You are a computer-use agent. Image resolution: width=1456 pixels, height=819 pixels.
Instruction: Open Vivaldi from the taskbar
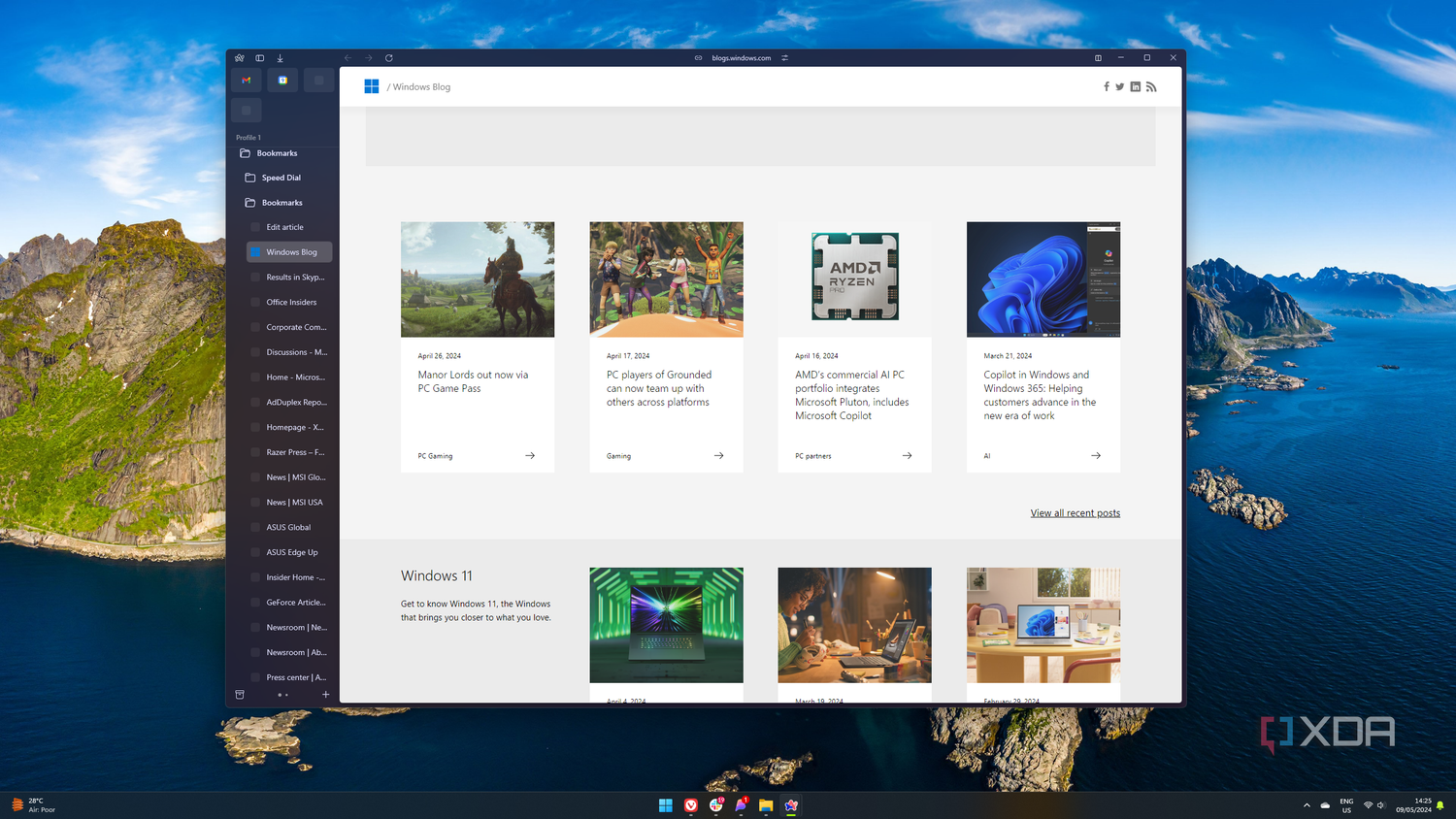691,805
